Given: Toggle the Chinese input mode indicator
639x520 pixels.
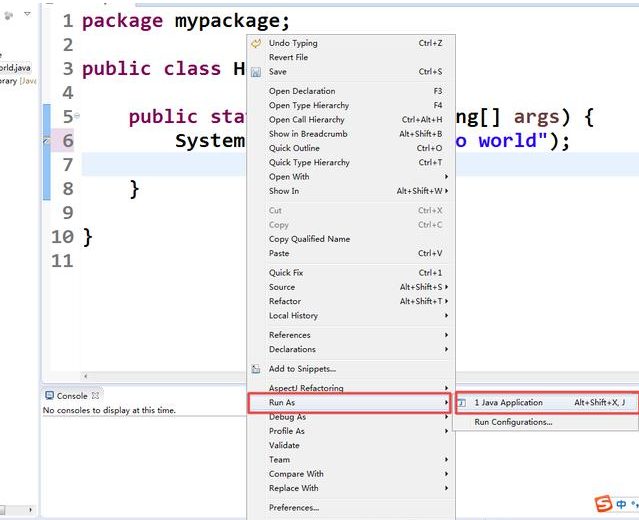Looking at the screenshot, I should click(621, 503).
